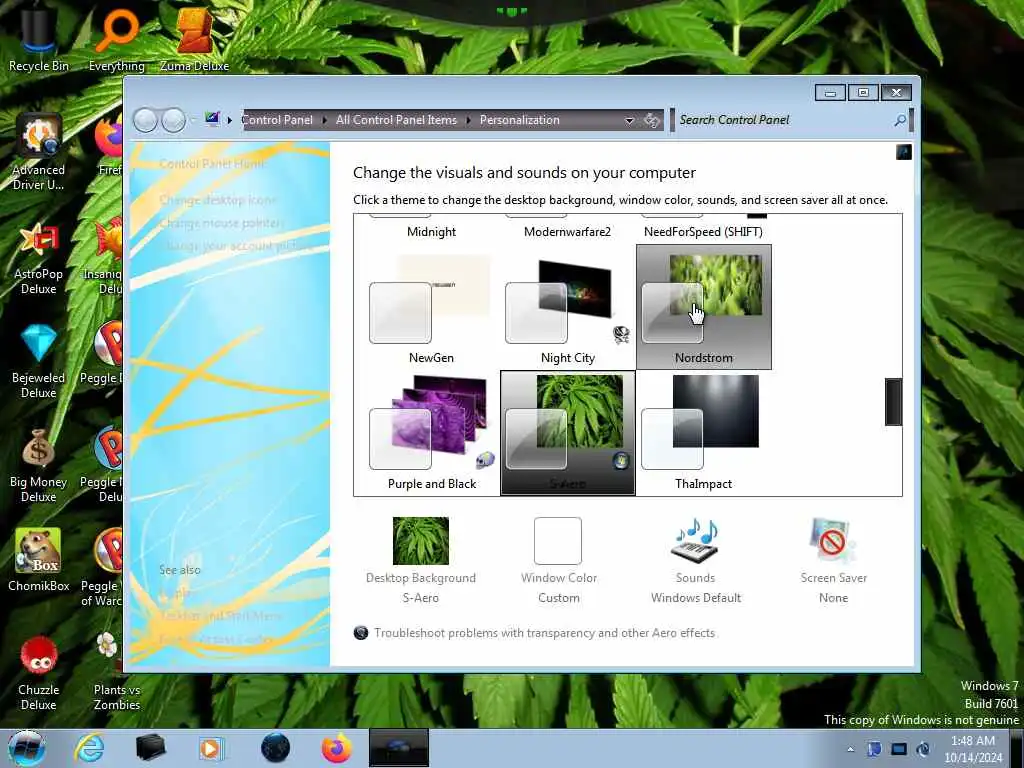Open the Recycle Bin desktop icon
Image resolution: width=1024 pixels, height=768 pixels.
pos(38,39)
